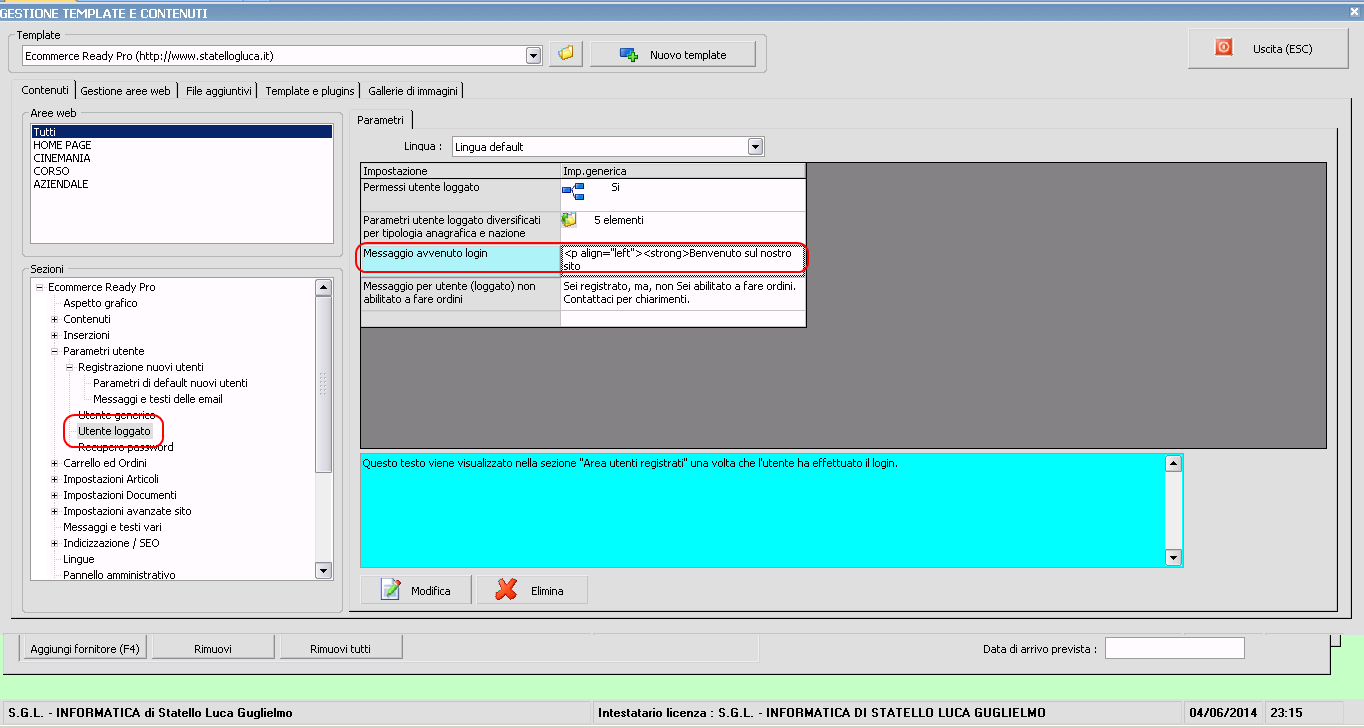The height and width of the screenshot is (728, 1364).
Task: Select AZIENDALE in the Aree web list
Action: click(x=181, y=184)
